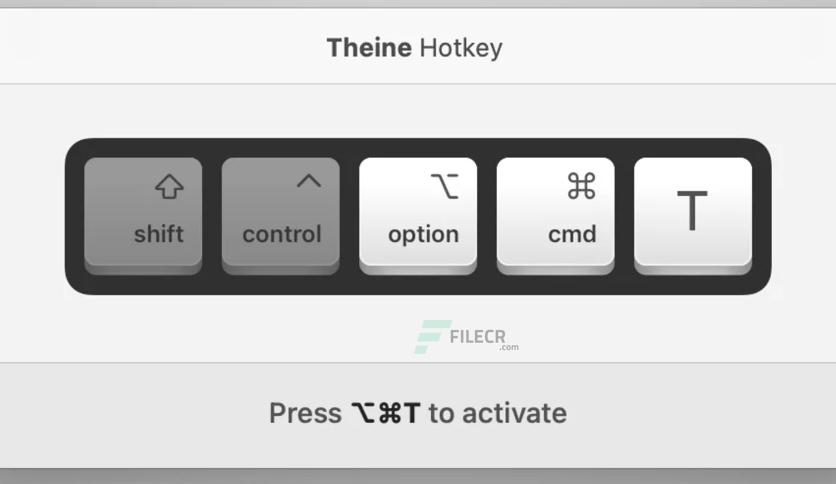Image resolution: width=836 pixels, height=484 pixels.
Task: Click the T letter key
Action: pos(693,215)
